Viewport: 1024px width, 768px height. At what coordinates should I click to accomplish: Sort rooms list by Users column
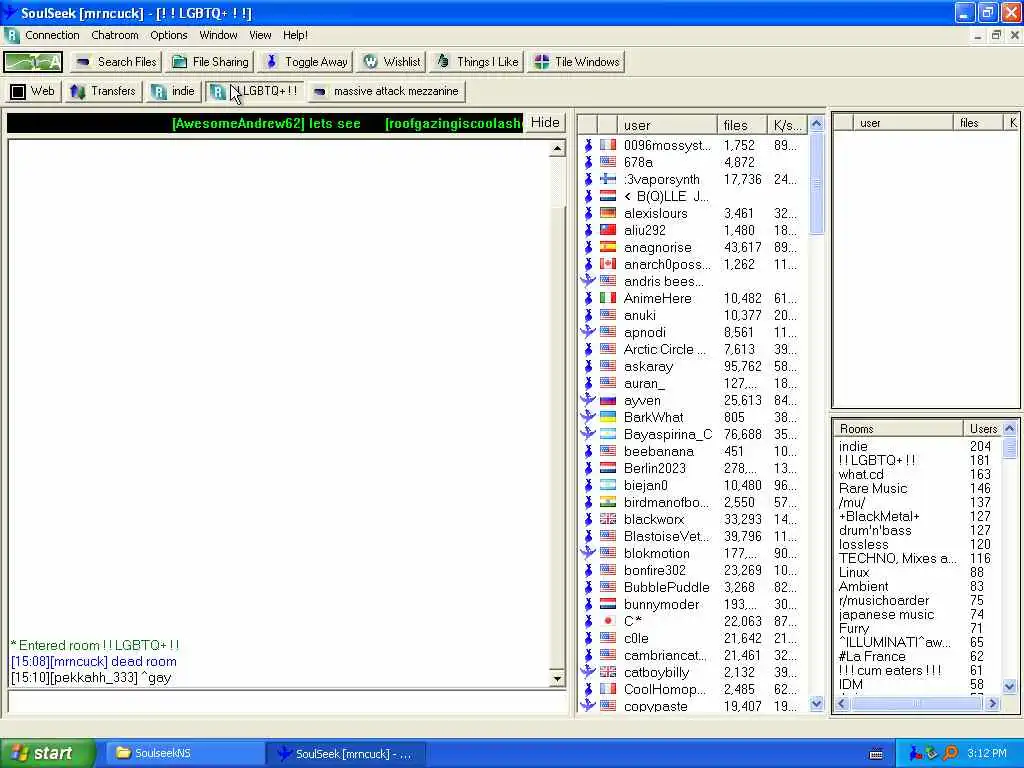983,429
